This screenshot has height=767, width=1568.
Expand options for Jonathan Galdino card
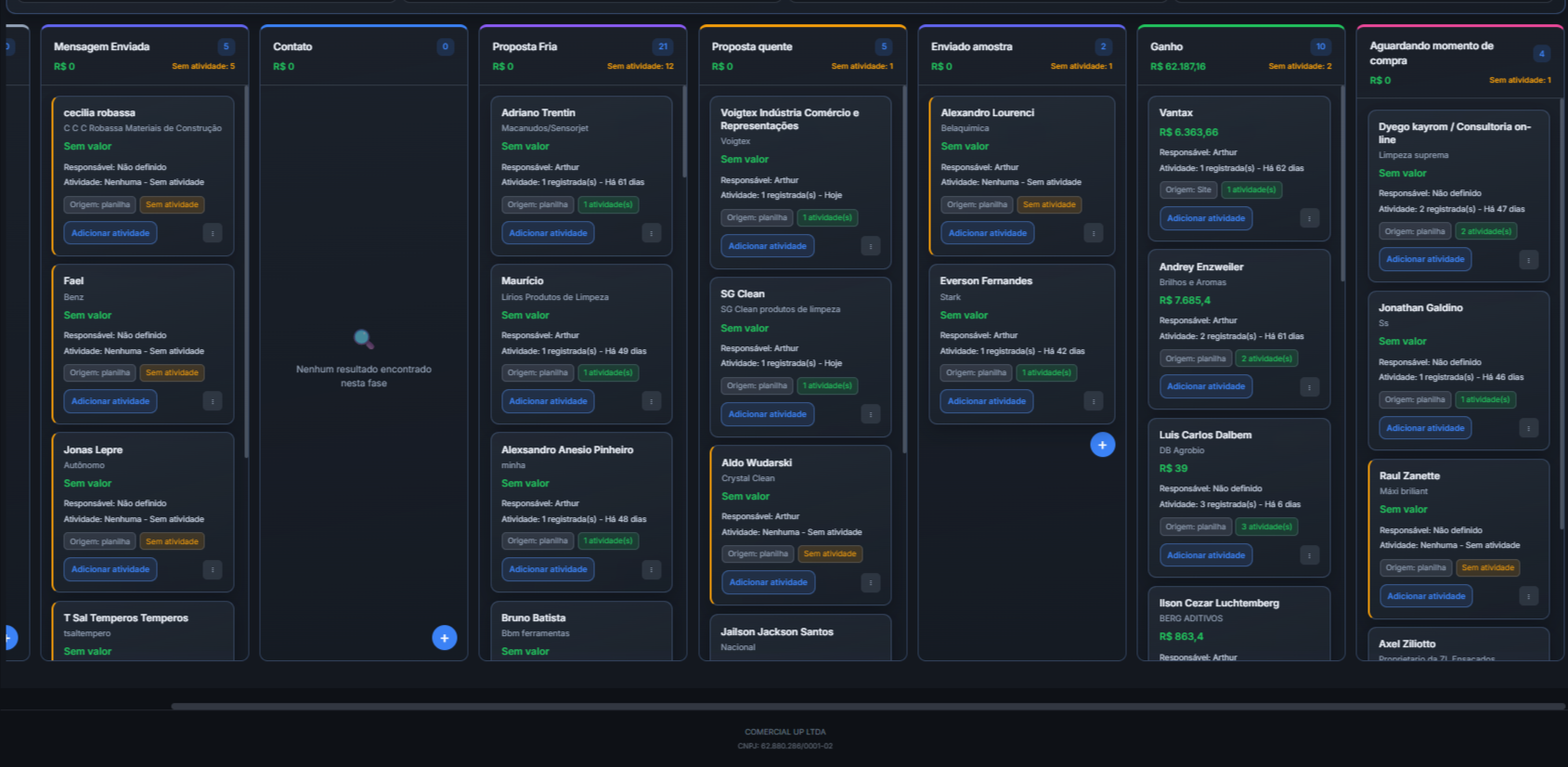(1528, 428)
